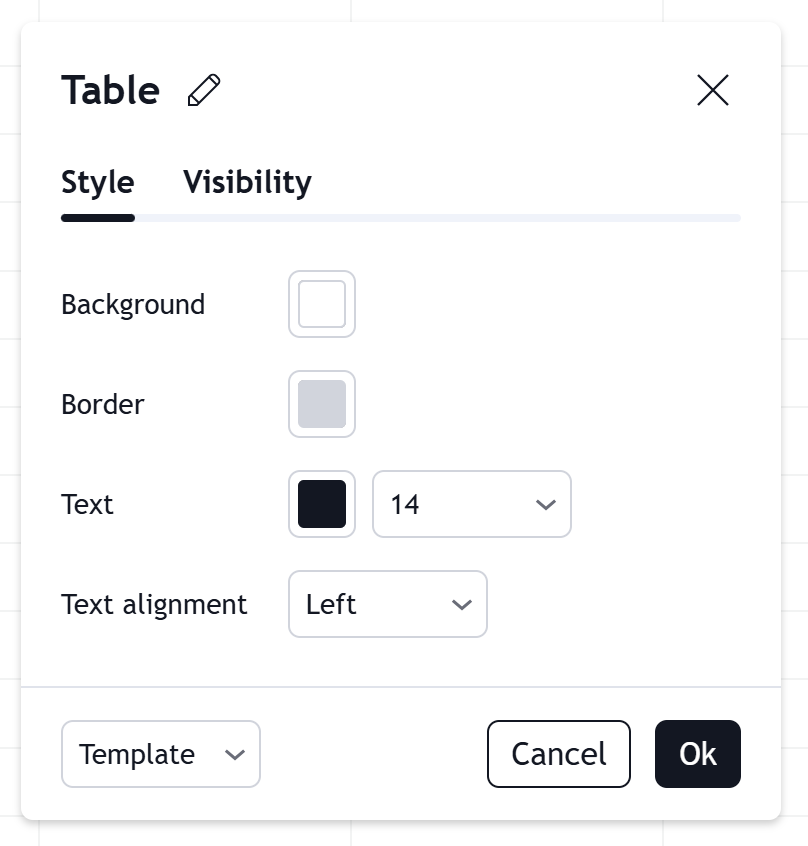Change the dark Text color swatch
Image resolution: width=808 pixels, height=846 pixels.
point(322,504)
